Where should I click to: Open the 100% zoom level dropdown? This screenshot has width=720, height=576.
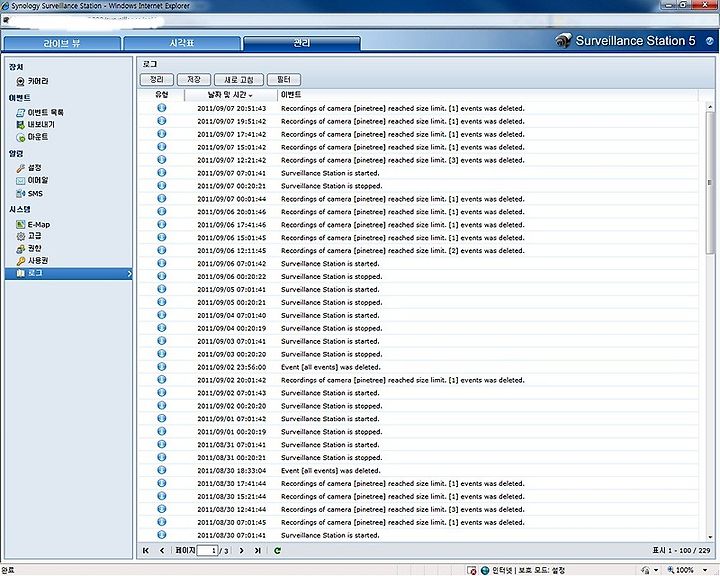[706, 570]
